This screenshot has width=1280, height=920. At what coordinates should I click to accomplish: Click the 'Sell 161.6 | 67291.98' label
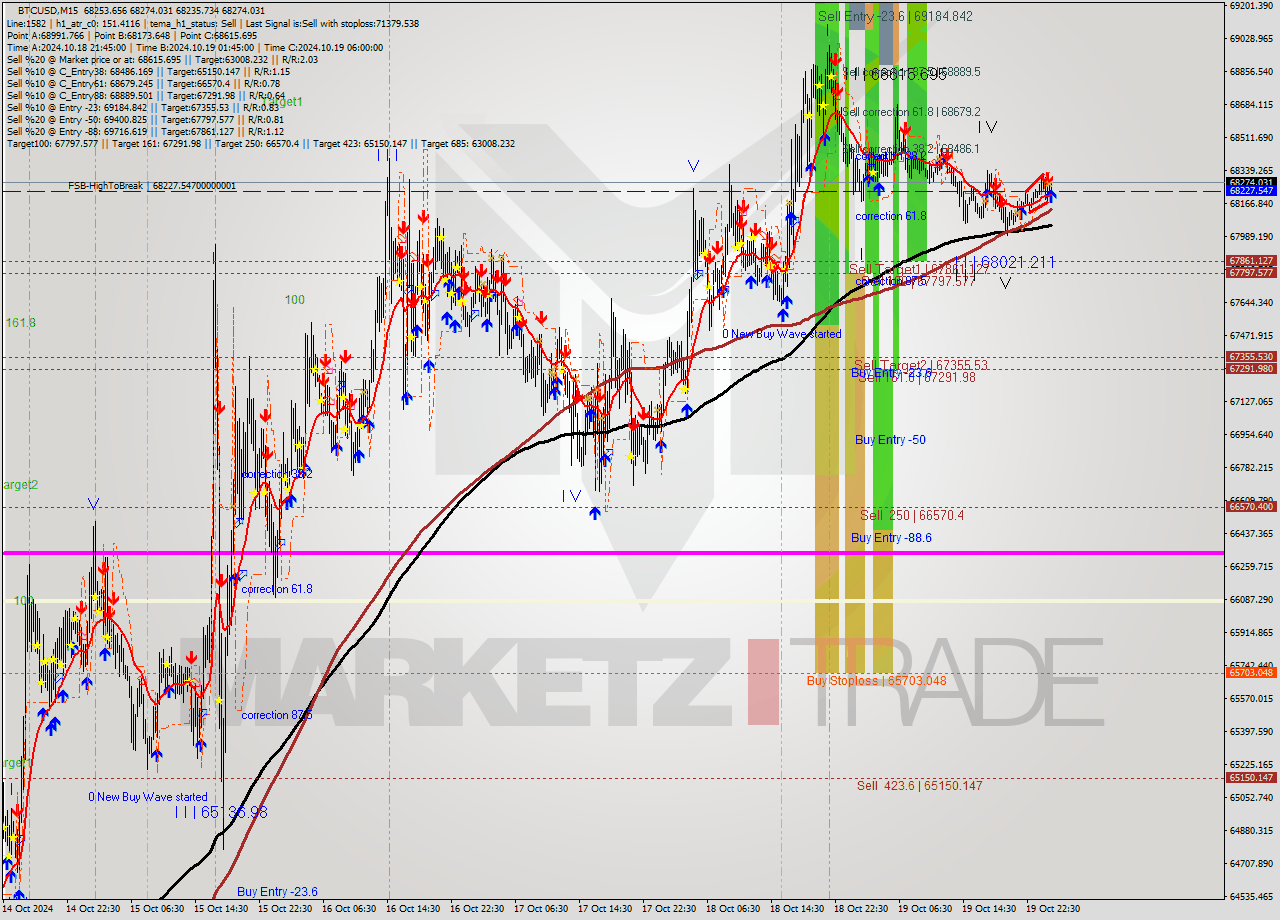pyautogui.click(x=916, y=377)
